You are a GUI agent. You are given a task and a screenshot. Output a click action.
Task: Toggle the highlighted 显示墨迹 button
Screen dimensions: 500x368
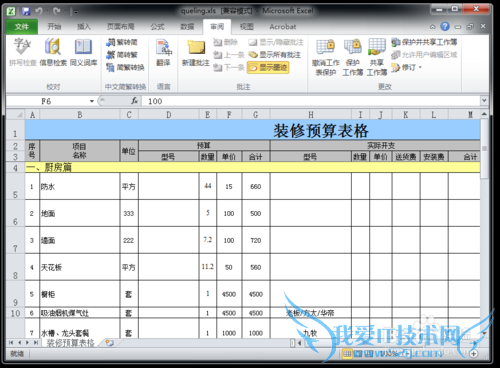click(268, 68)
